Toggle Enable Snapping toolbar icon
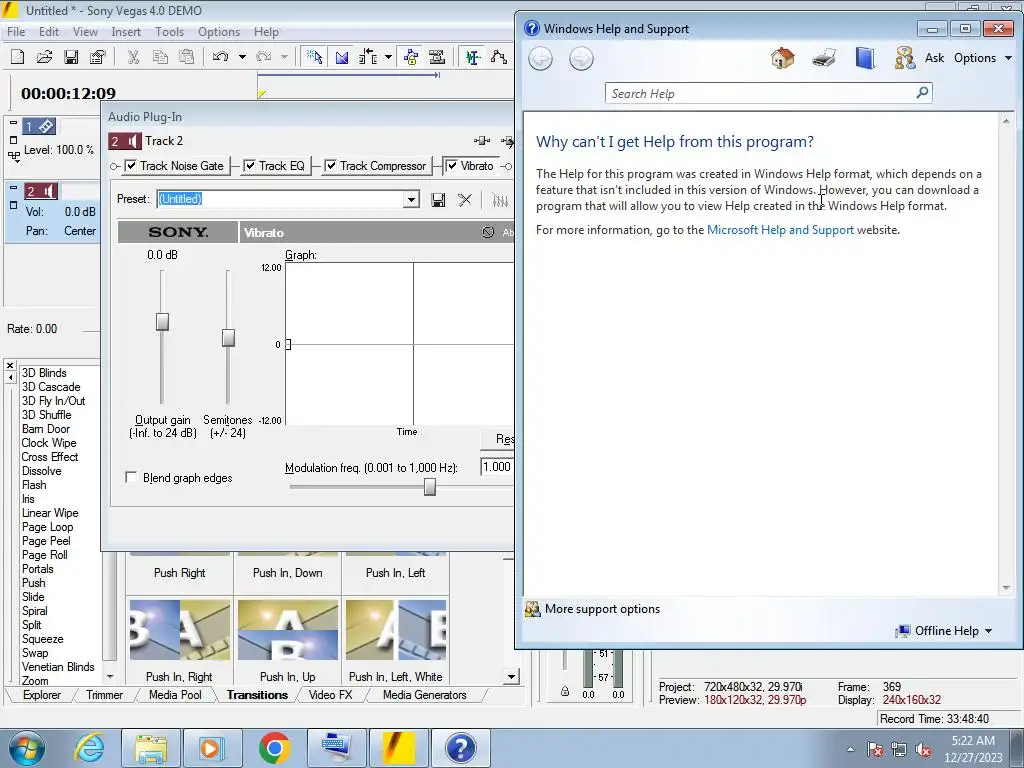 315,57
